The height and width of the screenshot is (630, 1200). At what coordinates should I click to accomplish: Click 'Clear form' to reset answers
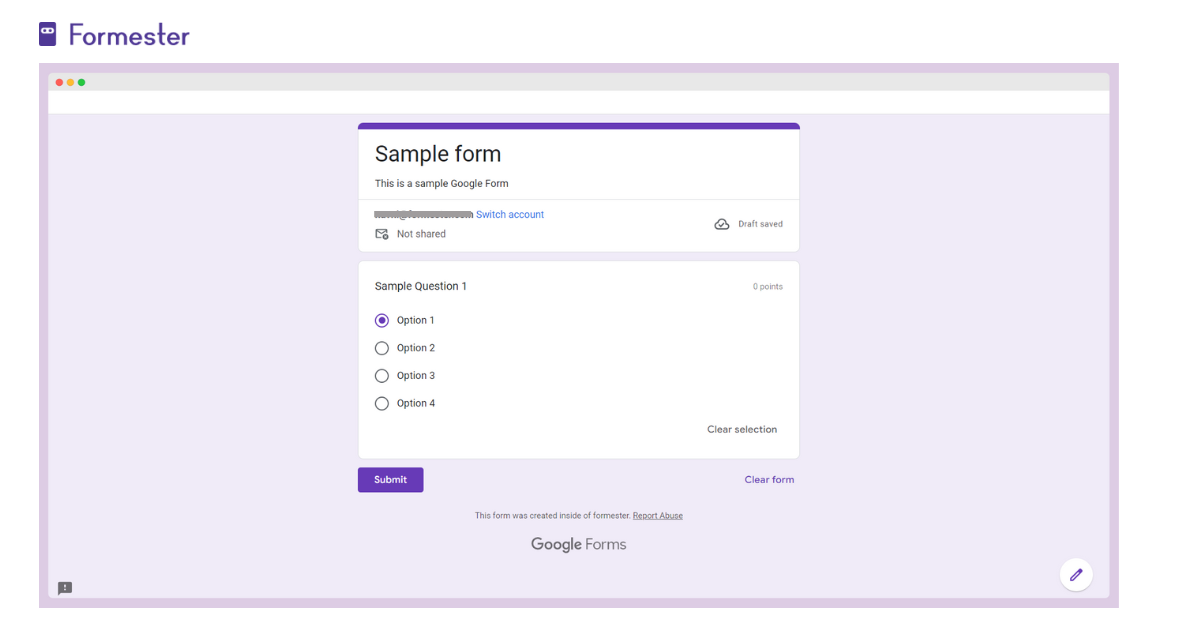(x=769, y=479)
